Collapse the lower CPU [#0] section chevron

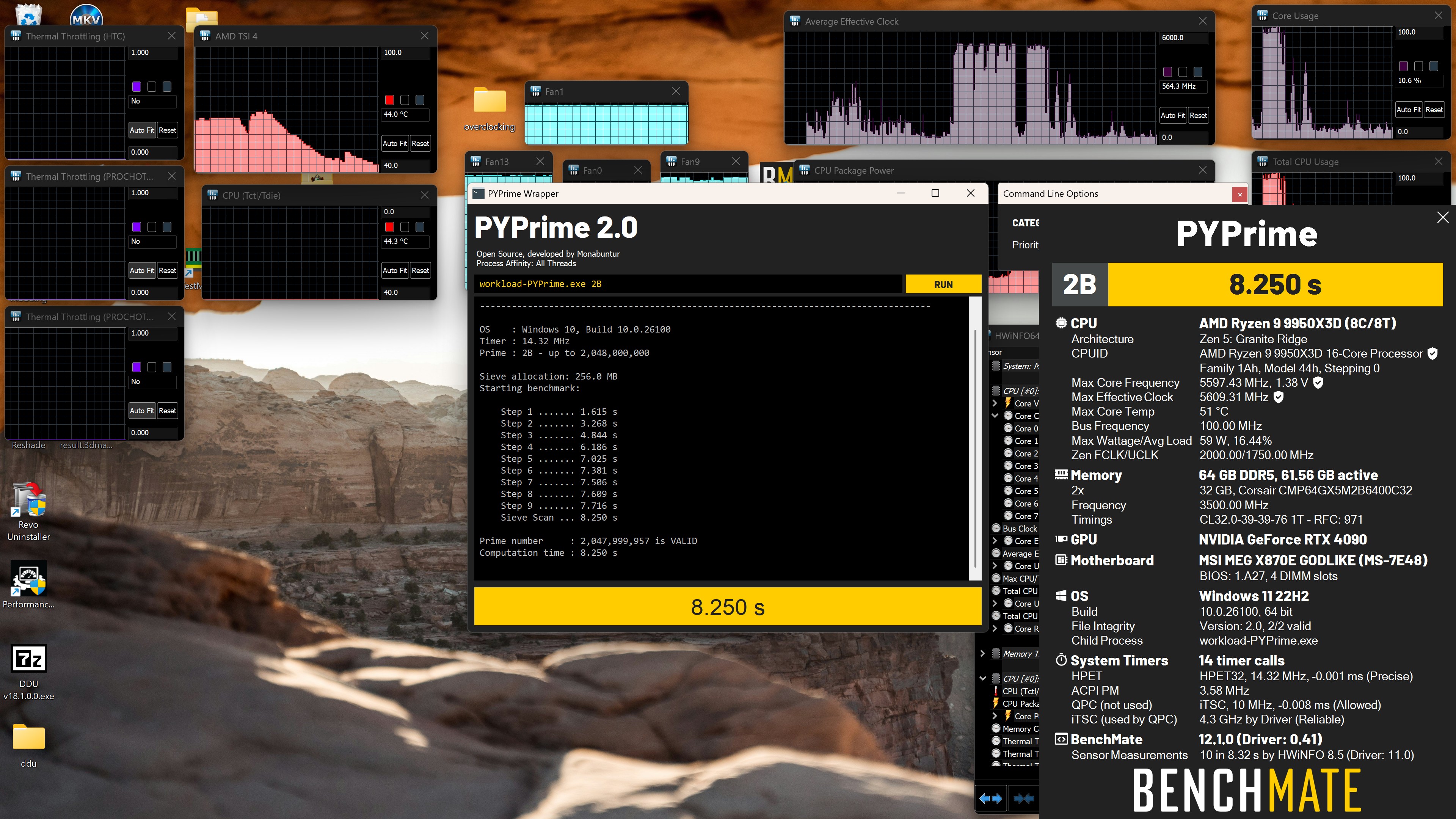point(982,678)
